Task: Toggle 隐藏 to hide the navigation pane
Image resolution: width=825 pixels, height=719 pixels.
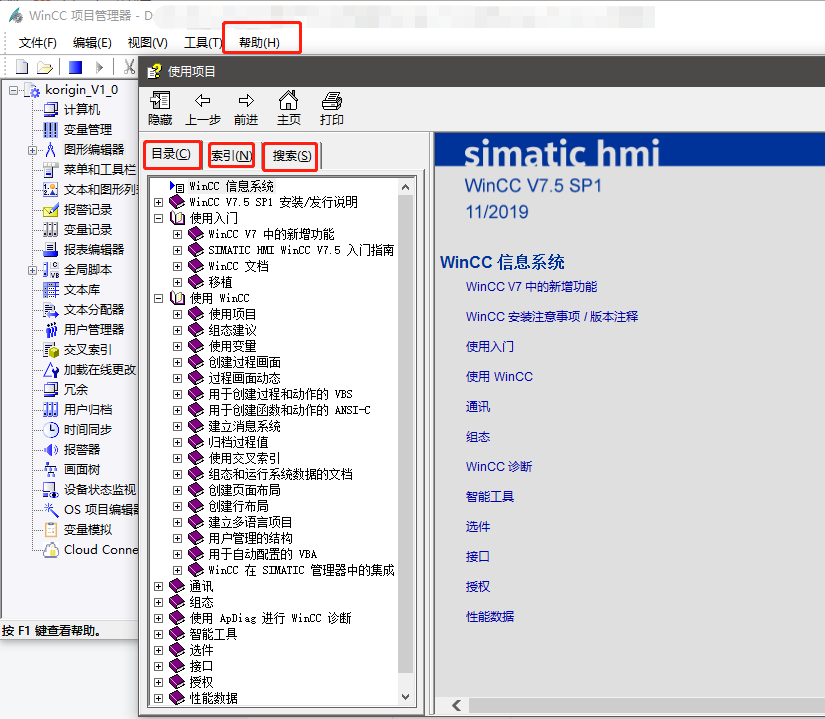Action: tap(160, 105)
